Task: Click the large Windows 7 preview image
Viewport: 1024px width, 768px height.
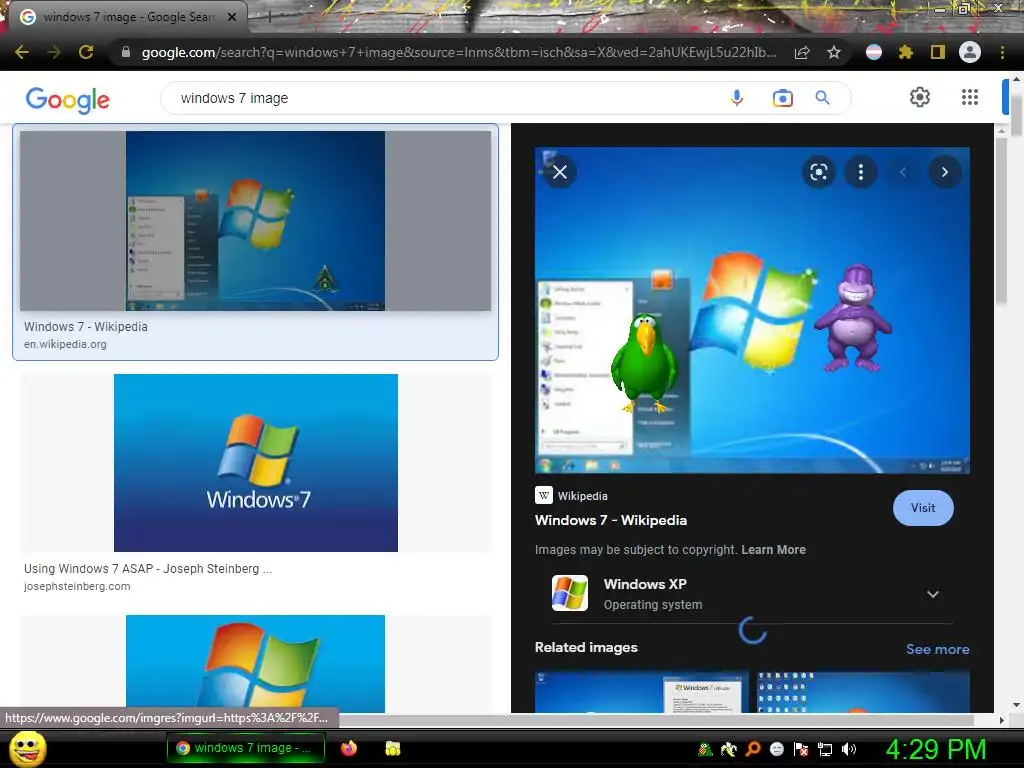Action: [x=752, y=310]
